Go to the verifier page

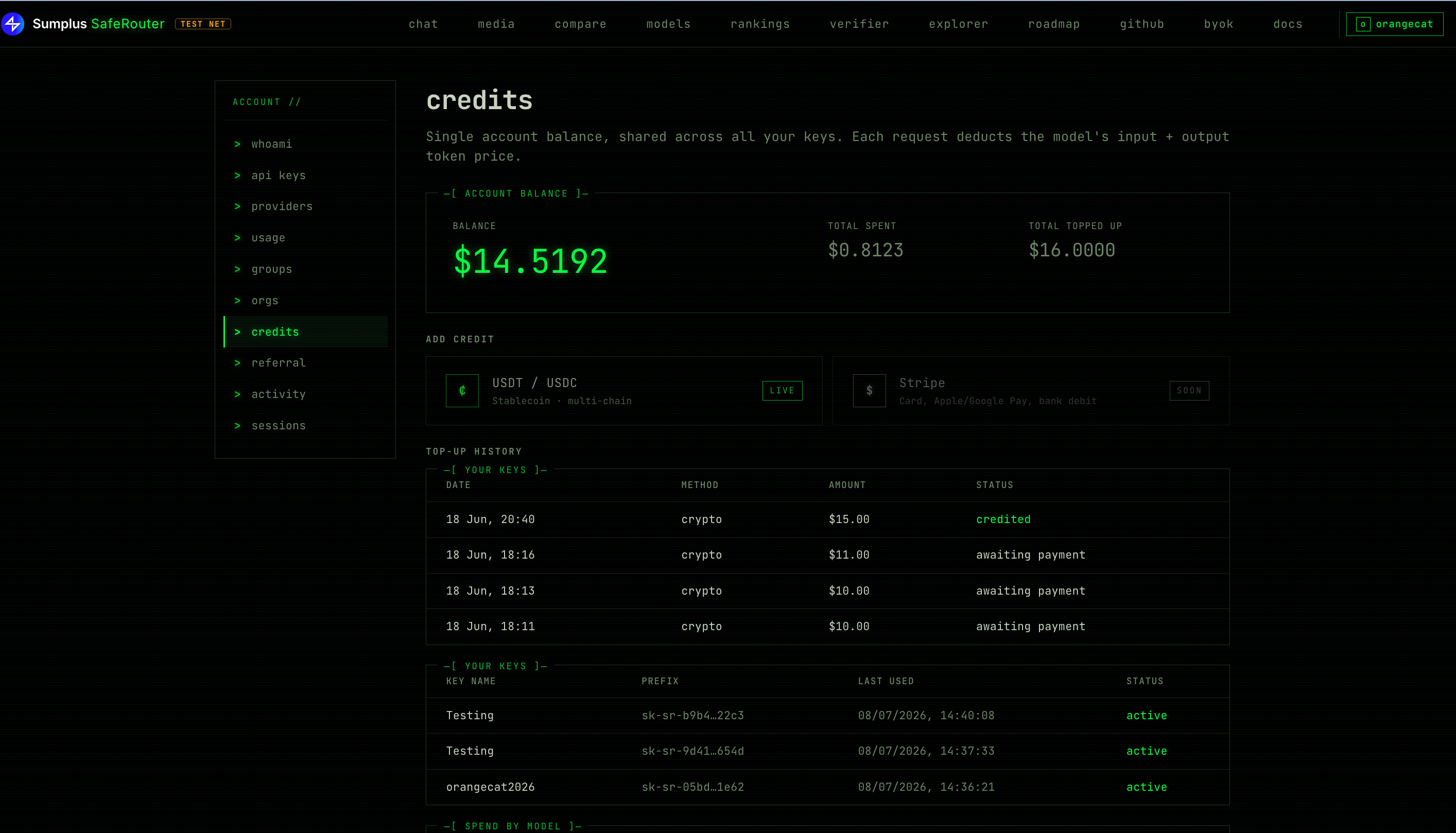click(859, 24)
